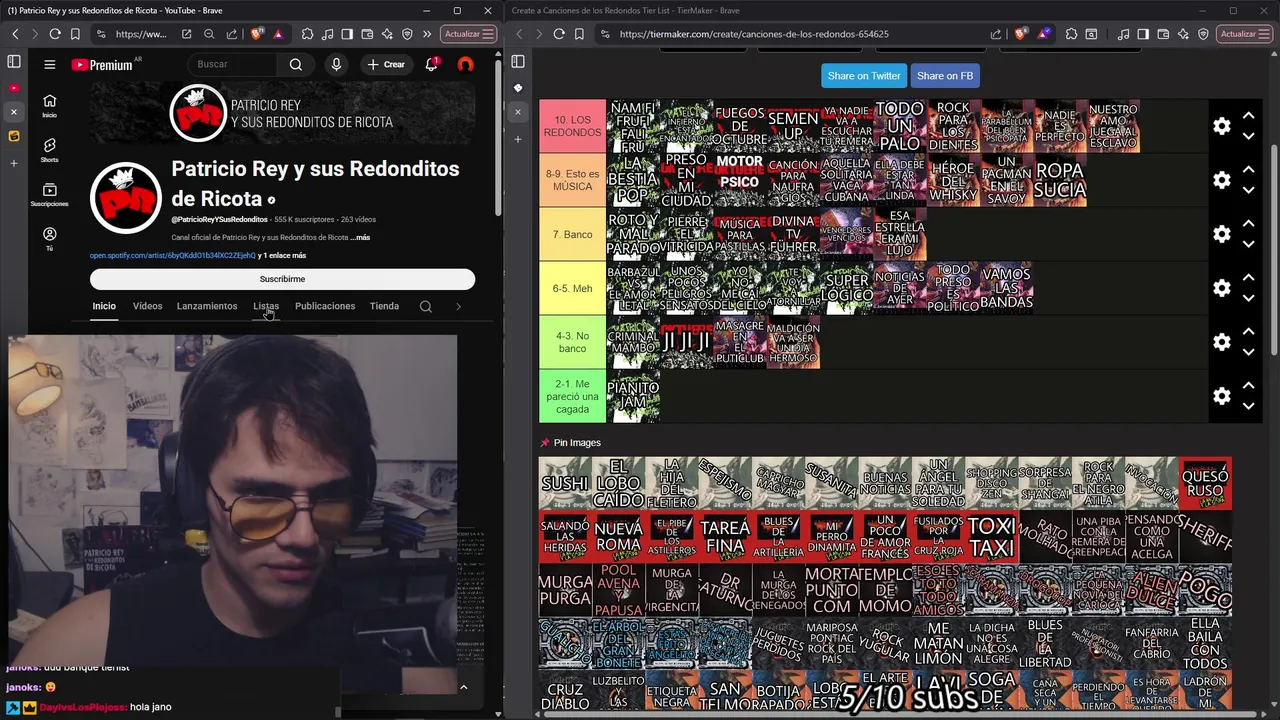Click Crear button on YouTube
This screenshot has width=1280, height=720.
(x=386, y=64)
